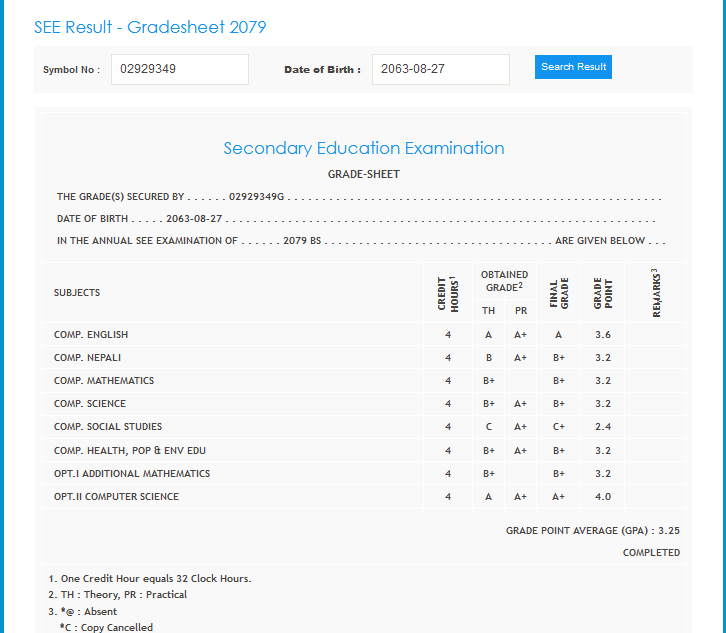726x633 pixels.
Task: Click the CREDIT HOURS column header
Action: (448, 293)
